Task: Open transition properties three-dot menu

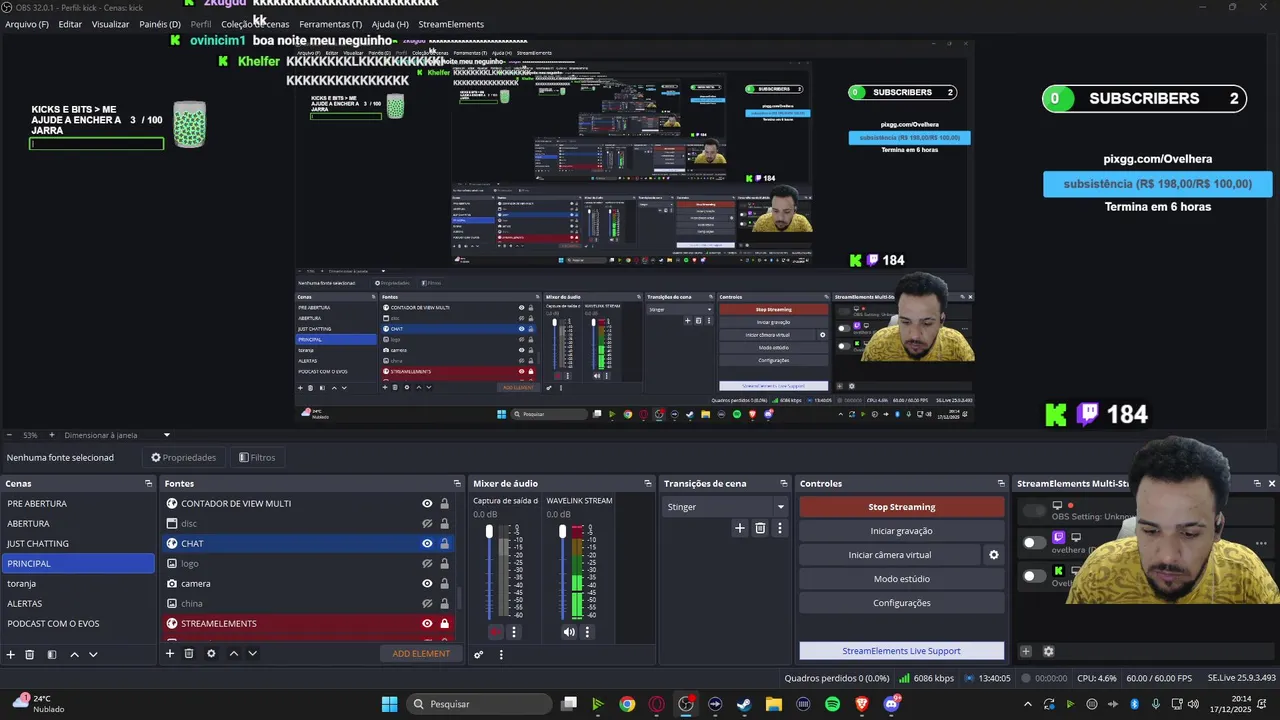Action: (x=780, y=528)
